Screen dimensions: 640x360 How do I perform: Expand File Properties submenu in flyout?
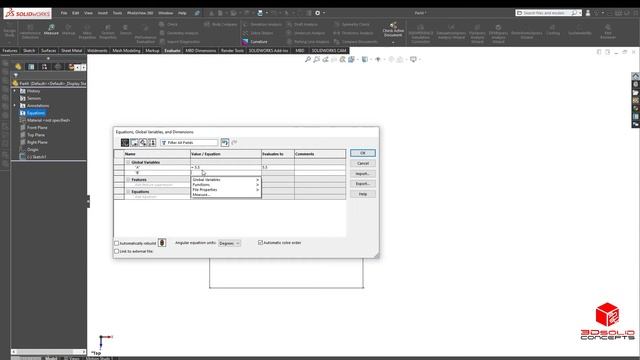click(x=226, y=190)
